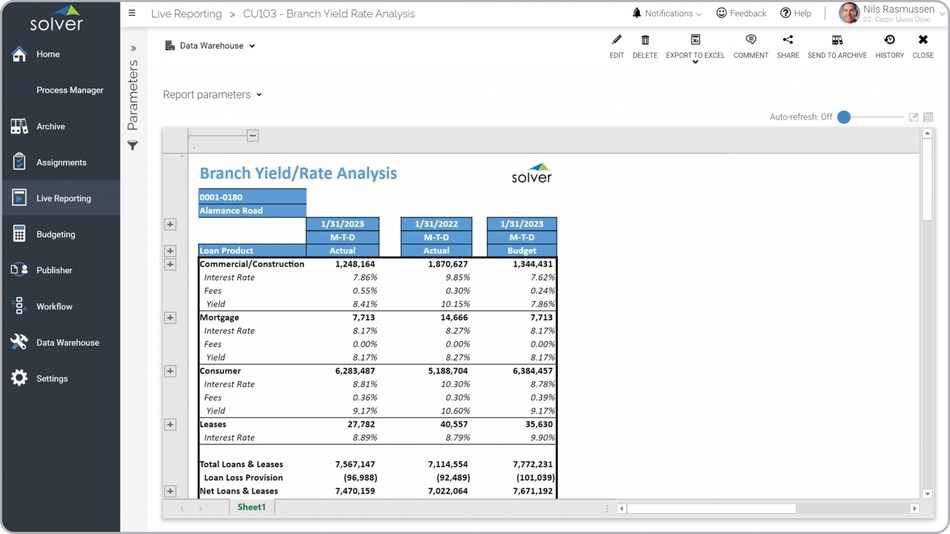Image resolution: width=950 pixels, height=534 pixels.
Task: Click the Edit pencil icon
Action: click(x=616, y=41)
